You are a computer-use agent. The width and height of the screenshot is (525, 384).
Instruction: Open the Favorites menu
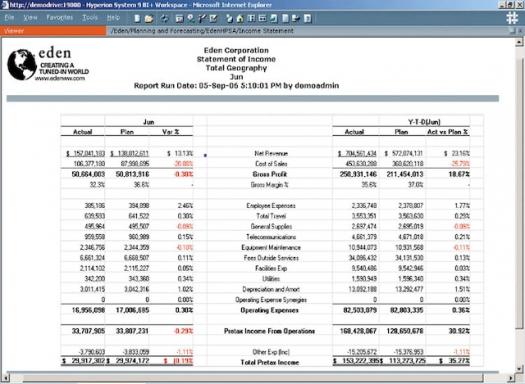tap(60, 17)
